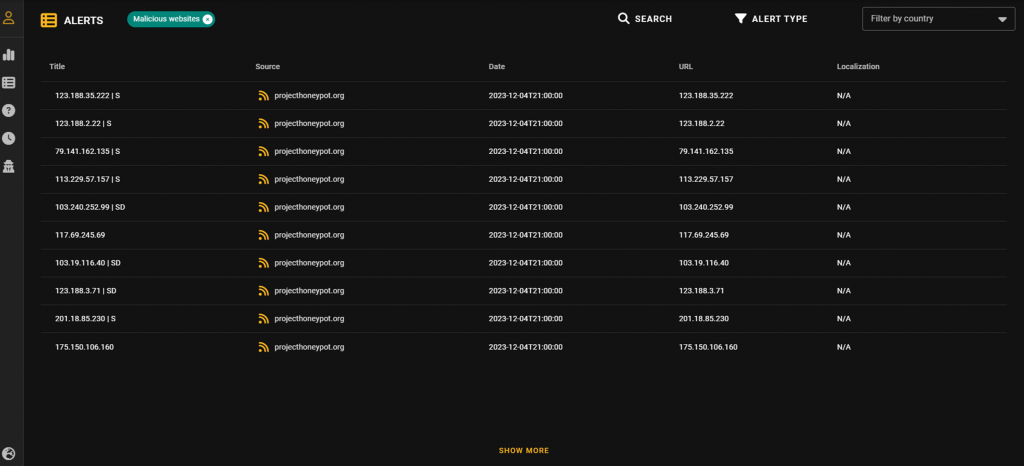This screenshot has width=1024, height=466.
Task: Click the ALERTS list icon in header
Action: pyautogui.click(x=49, y=20)
